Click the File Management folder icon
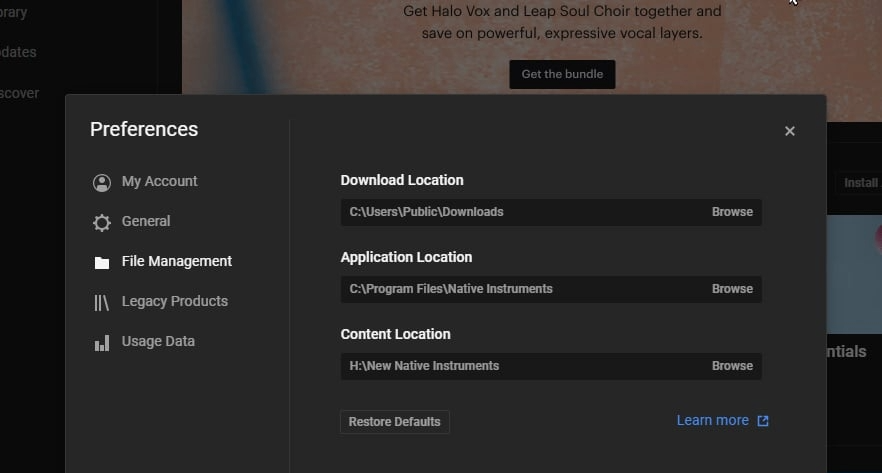Screen dimensions: 882x473 point(102,263)
